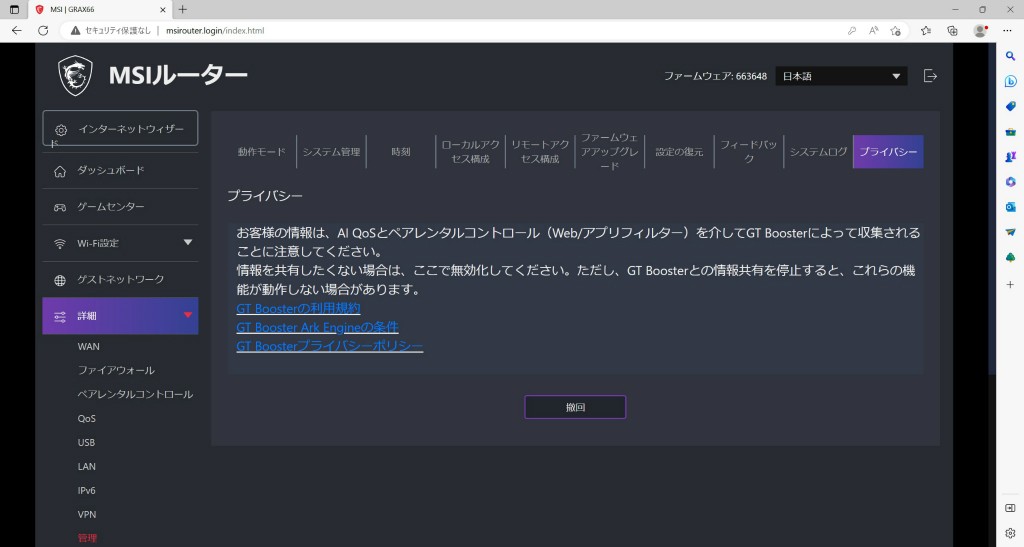Expand the Wi-Fi設定 submenu arrow
Screen dimensions: 1024x547
pos(188,242)
